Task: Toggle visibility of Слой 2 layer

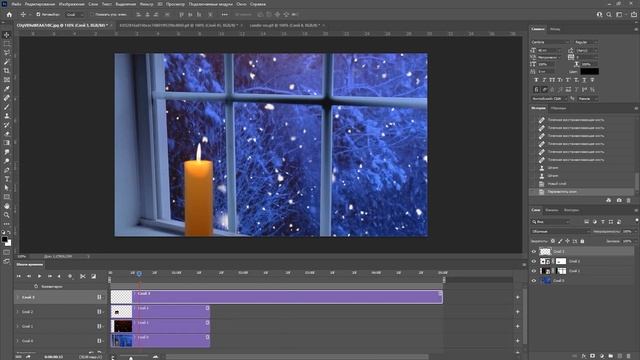Action: tap(533, 261)
